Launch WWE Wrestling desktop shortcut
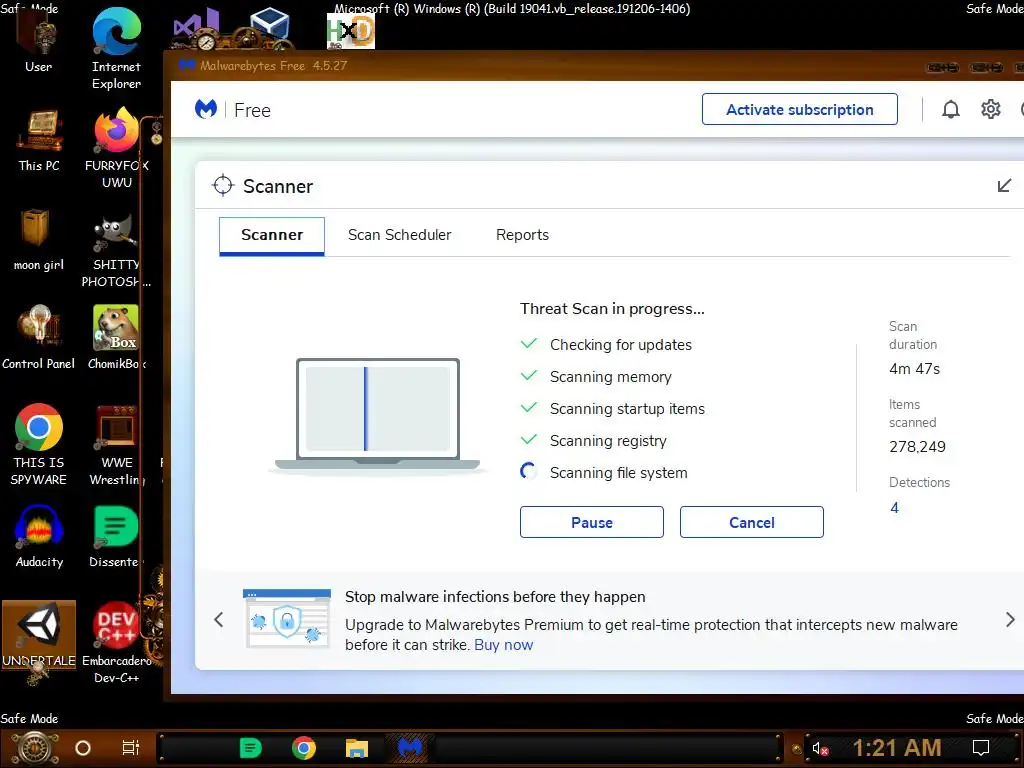This screenshot has width=1024, height=768. pos(117,445)
